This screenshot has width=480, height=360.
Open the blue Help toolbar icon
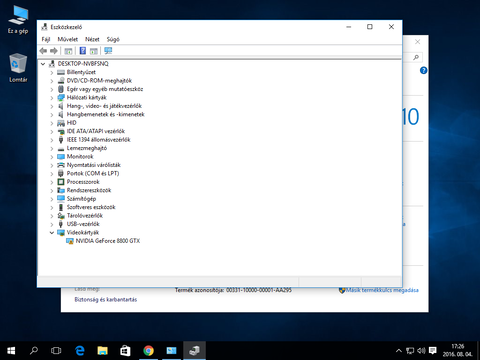83,51
